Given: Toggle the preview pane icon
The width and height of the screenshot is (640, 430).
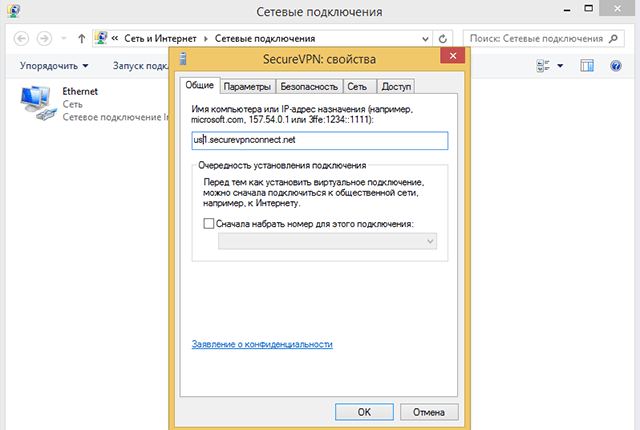Looking at the screenshot, I should [x=587, y=66].
